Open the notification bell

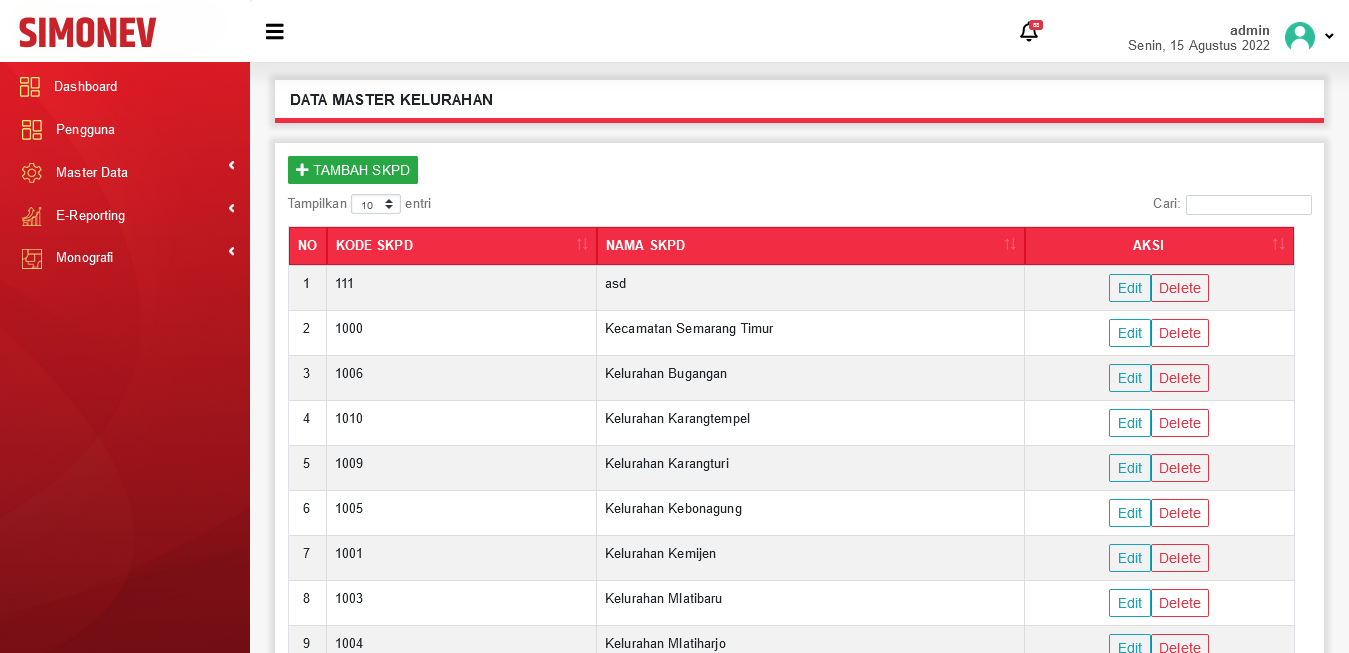pos(1028,33)
